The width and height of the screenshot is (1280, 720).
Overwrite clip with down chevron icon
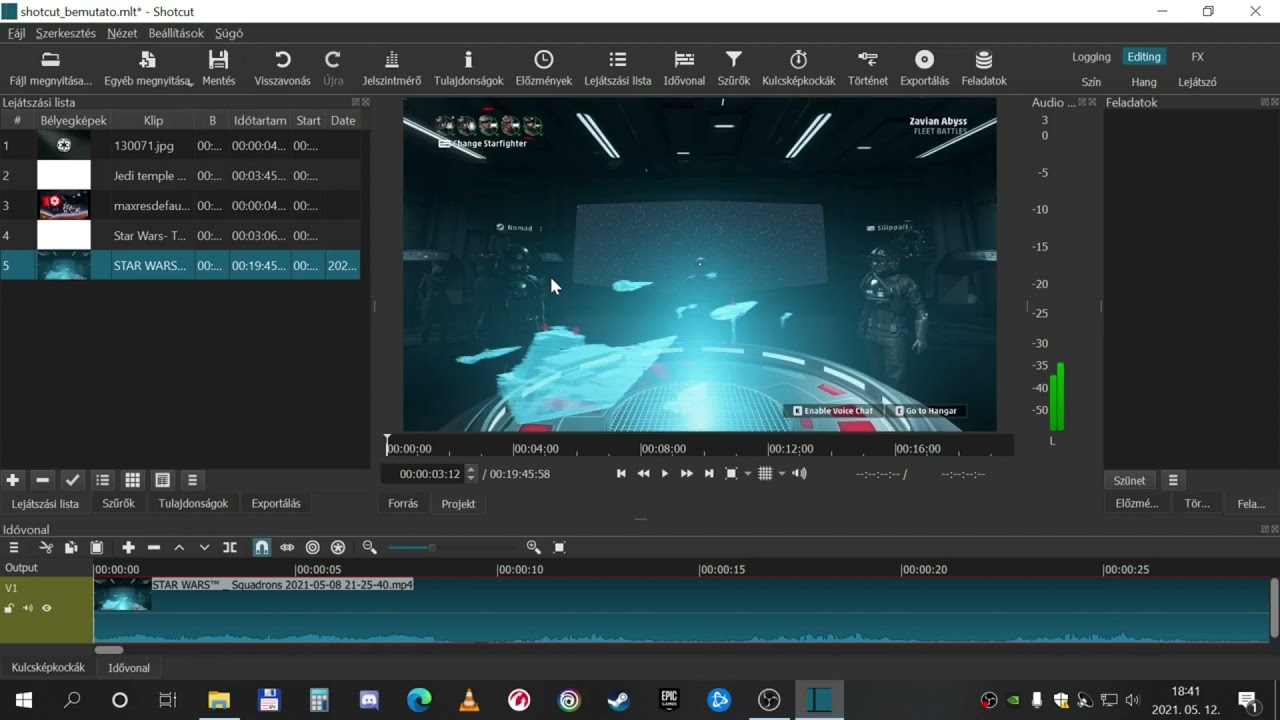205,547
